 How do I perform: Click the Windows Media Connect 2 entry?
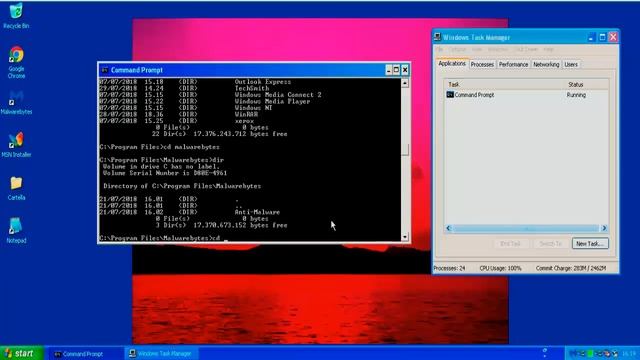pos(278,95)
